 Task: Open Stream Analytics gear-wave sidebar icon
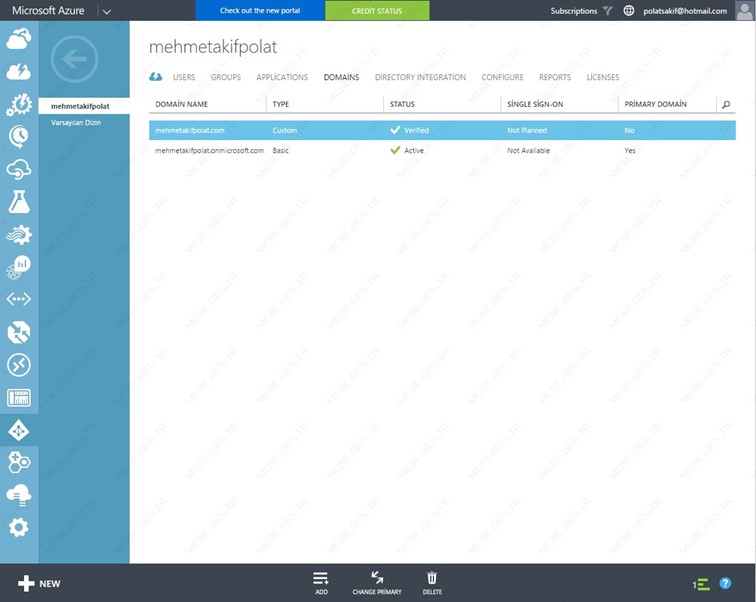[19, 235]
